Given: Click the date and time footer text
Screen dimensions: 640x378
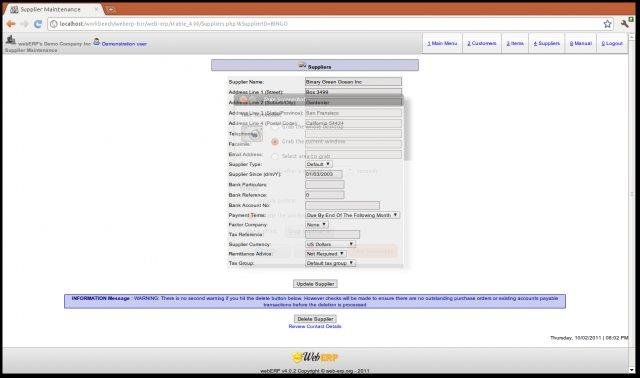Looking at the screenshot, I should point(589,338).
